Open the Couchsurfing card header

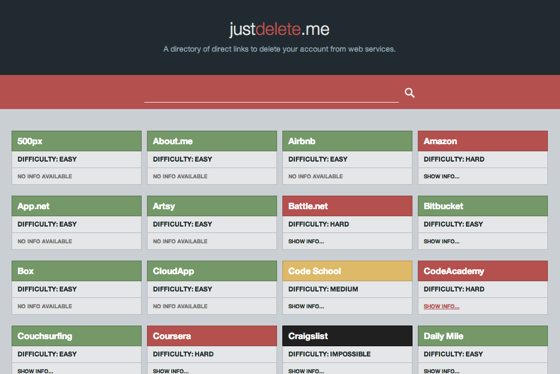pyautogui.click(x=76, y=336)
